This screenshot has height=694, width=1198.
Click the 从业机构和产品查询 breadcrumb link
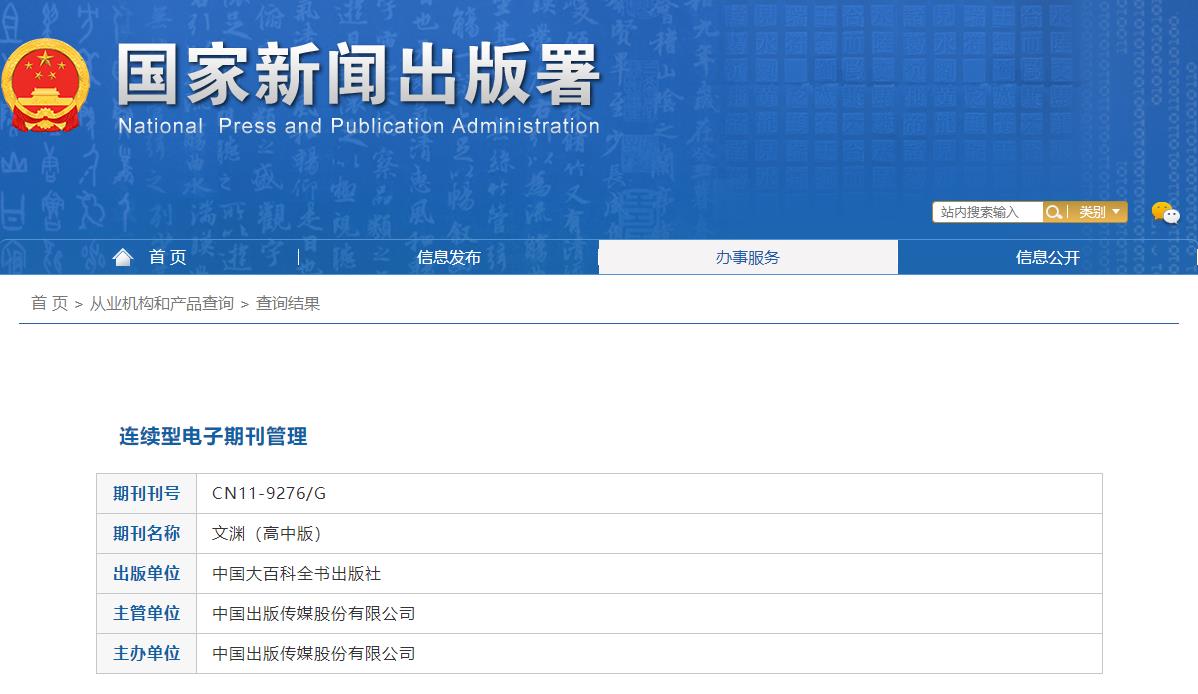[x=161, y=303]
